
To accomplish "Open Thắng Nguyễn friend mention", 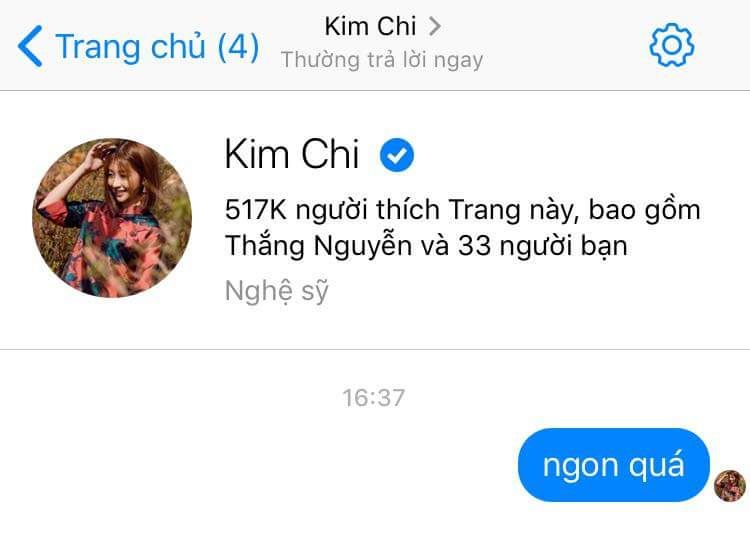I will (319, 246).
